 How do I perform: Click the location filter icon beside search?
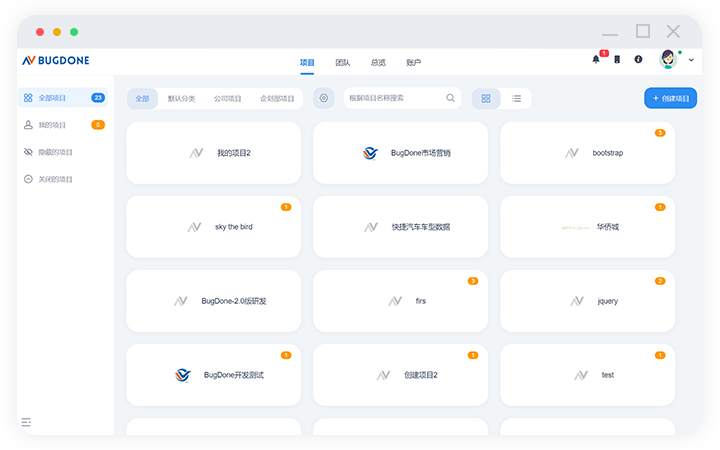click(x=323, y=98)
